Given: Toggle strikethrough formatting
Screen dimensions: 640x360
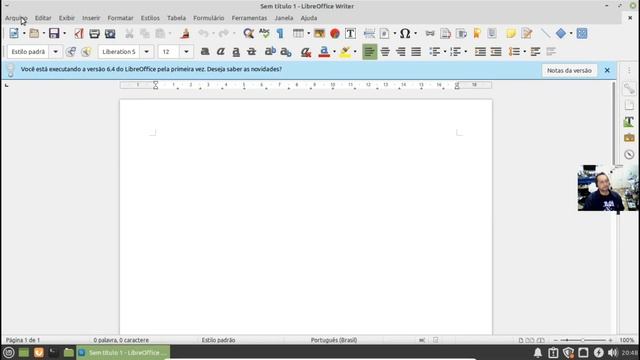Looking at the screenshot, I should 252,52.
